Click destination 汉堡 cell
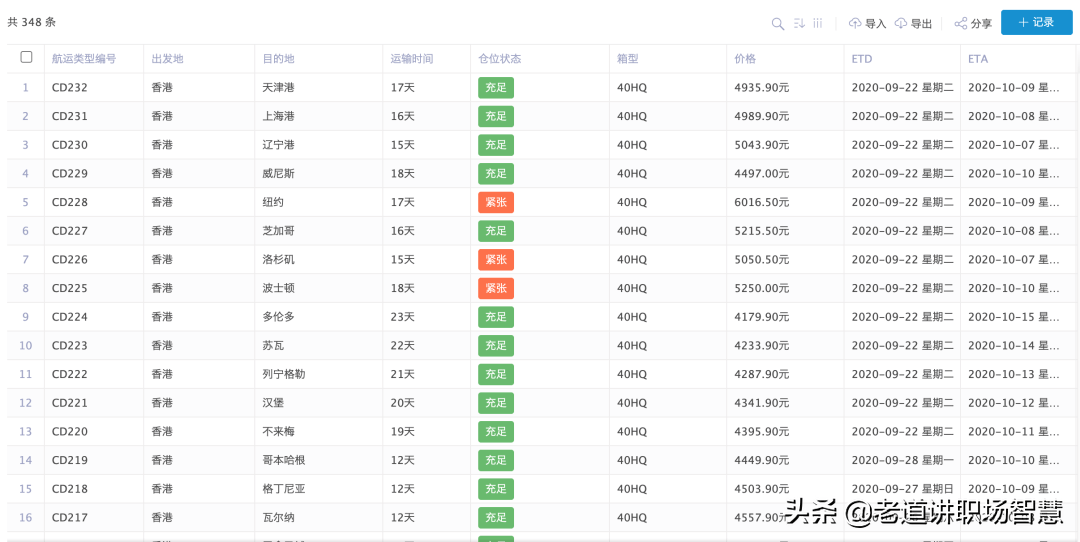This screenshot has width=1080, height=542. click(319, 403)
